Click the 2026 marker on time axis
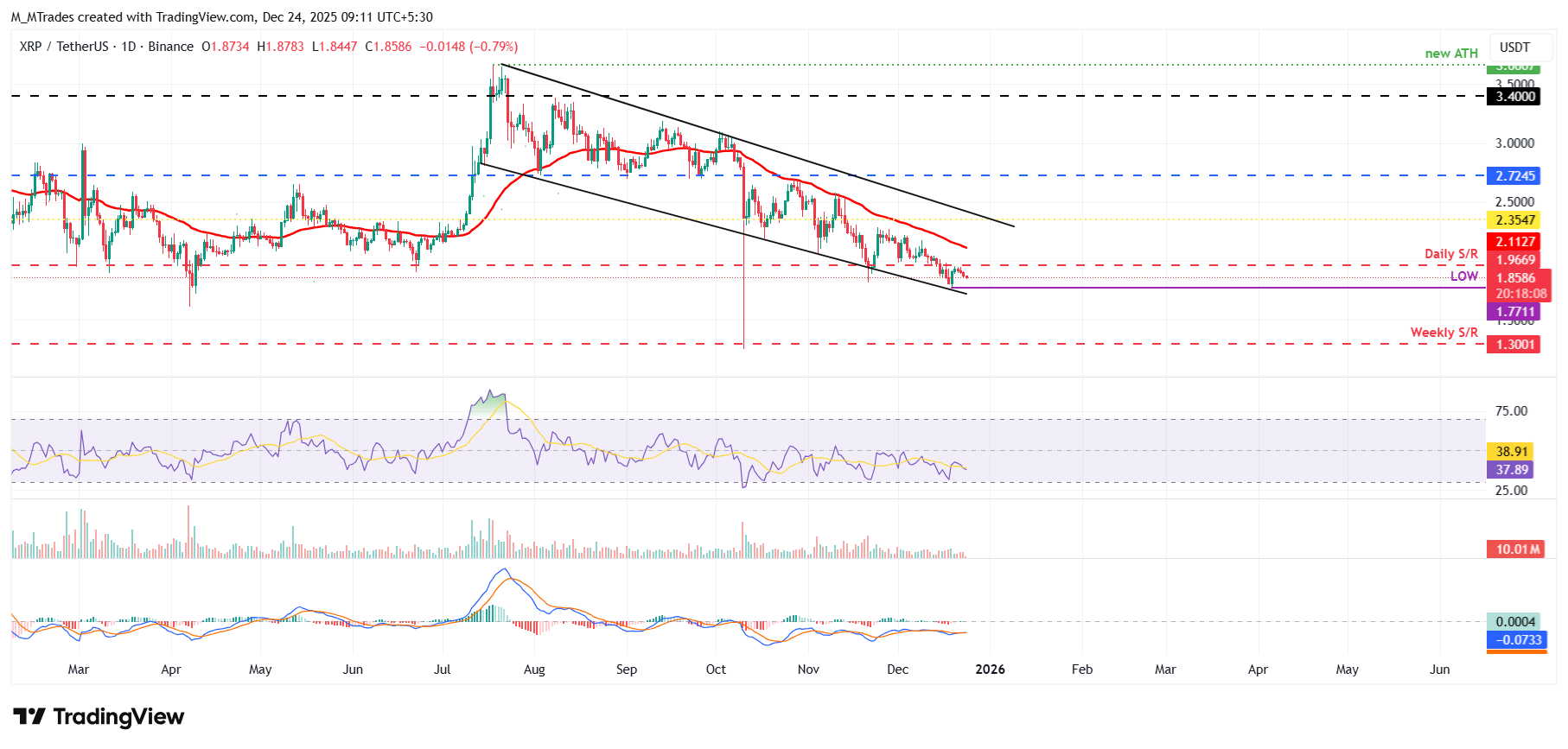Screen dimensions: 1568x749 [x=990, y=670]
